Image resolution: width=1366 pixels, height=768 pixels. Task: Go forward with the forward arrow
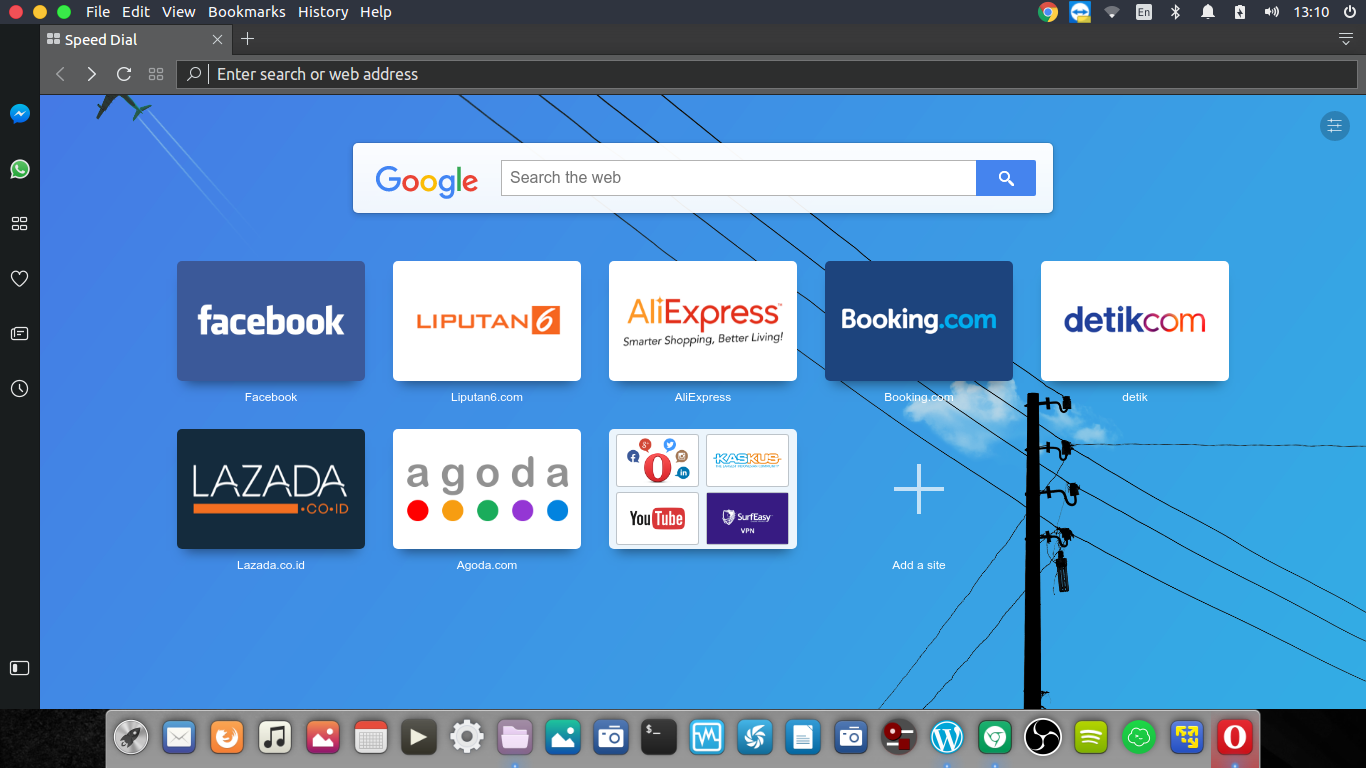(92, 74)
